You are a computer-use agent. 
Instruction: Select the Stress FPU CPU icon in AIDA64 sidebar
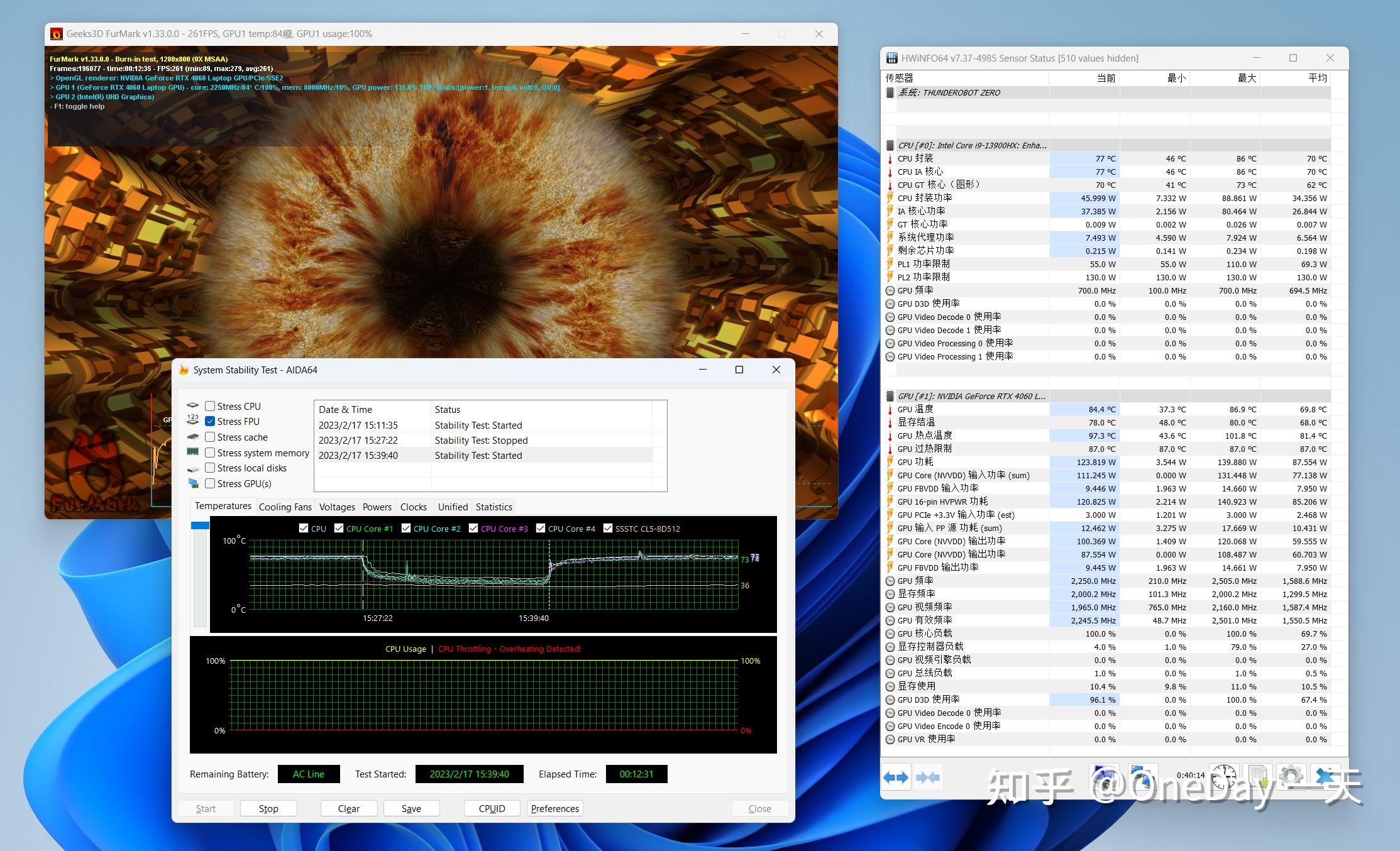pyautogui.click(x=192, y=421)
